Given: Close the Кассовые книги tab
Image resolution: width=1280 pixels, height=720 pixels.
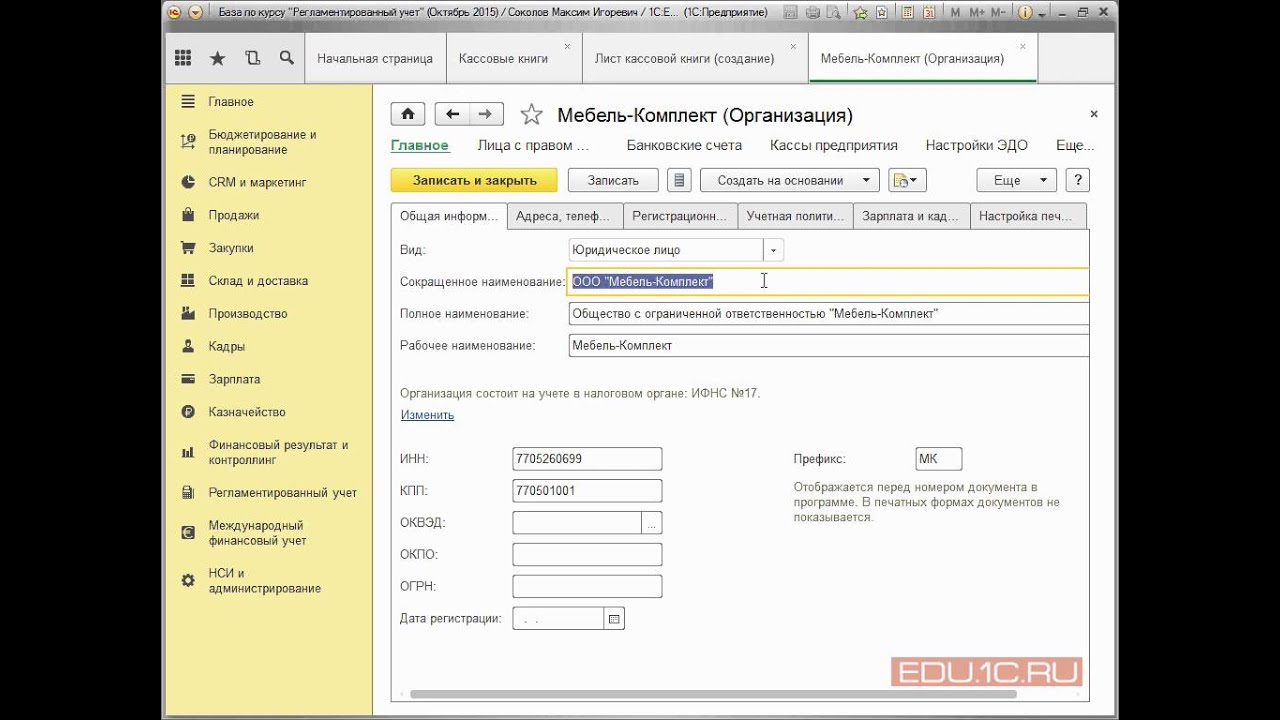Looking at the screenshot, I should 567,46.
